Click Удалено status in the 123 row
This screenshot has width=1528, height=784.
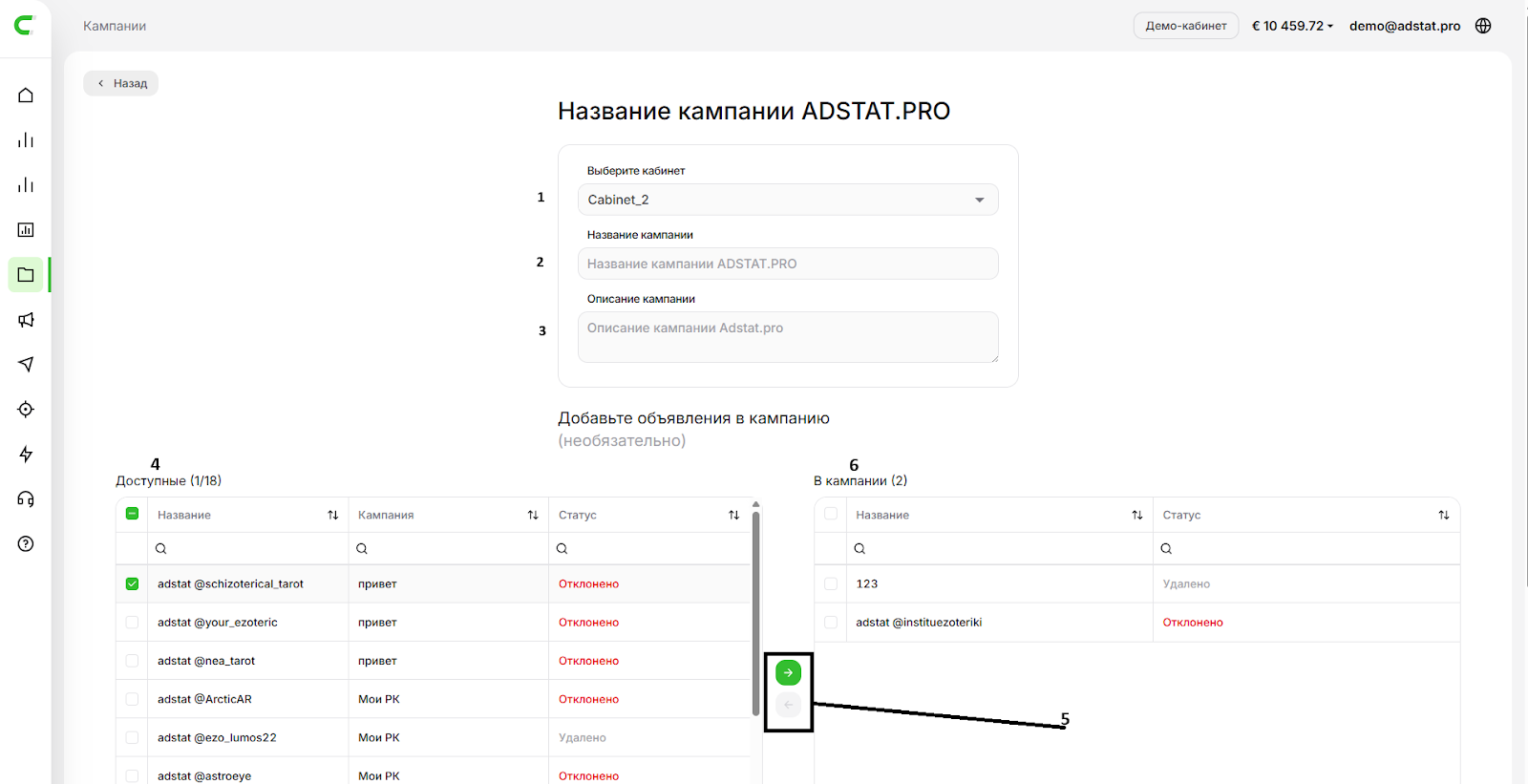(1186, 583)
